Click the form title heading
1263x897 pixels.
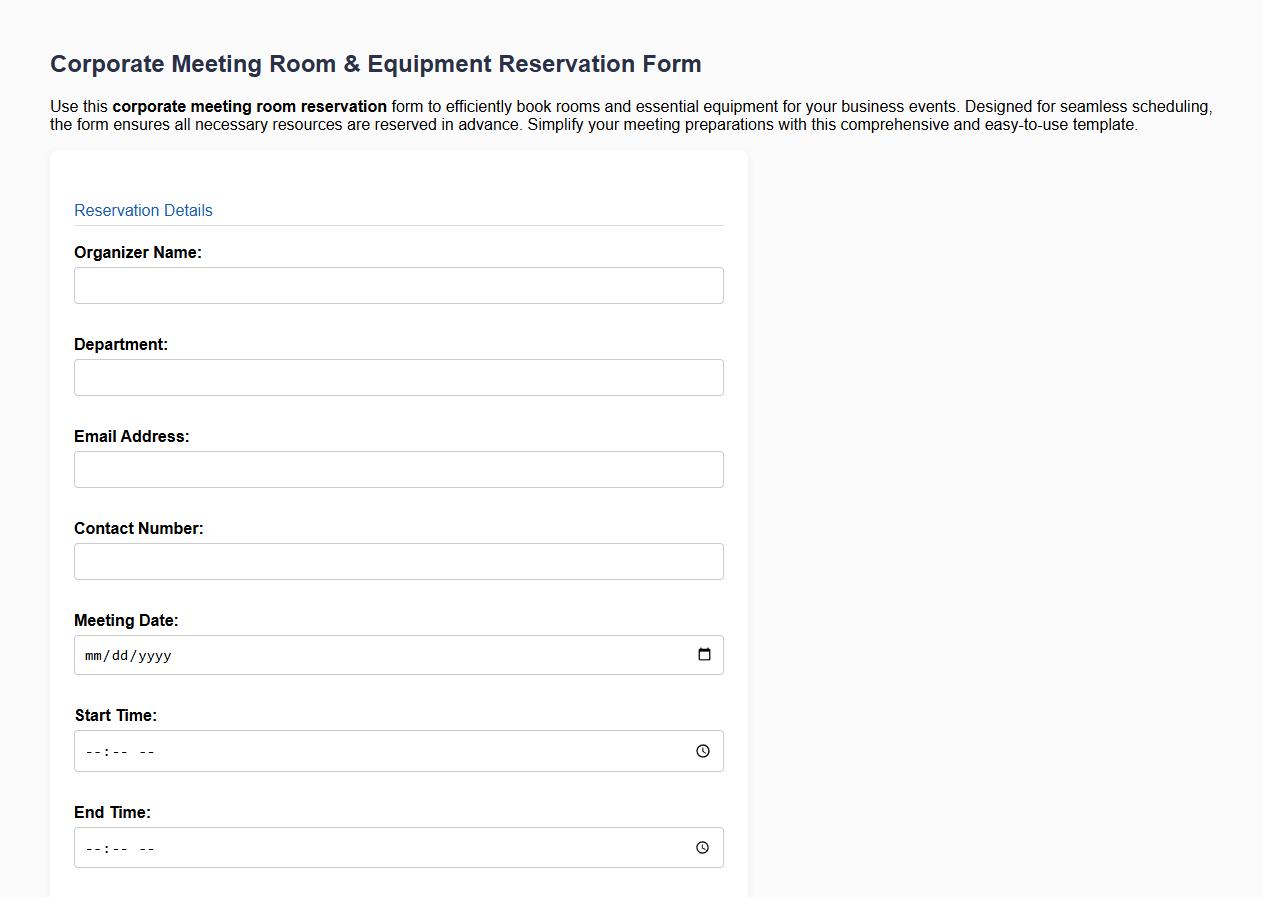click(375, 63)
